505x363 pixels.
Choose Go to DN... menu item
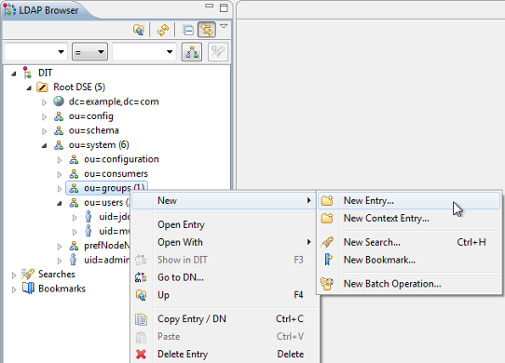[x=224, y=277]
